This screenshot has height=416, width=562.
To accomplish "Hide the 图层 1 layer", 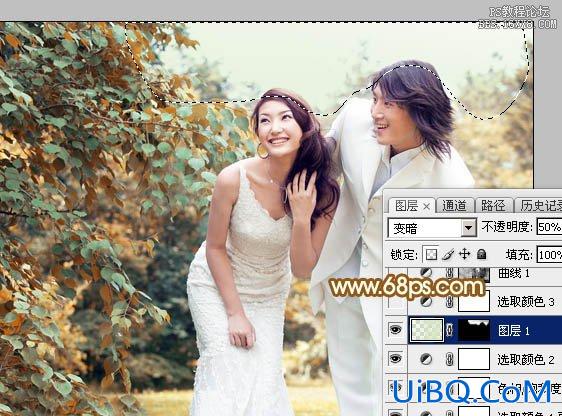I will [395, 330].
